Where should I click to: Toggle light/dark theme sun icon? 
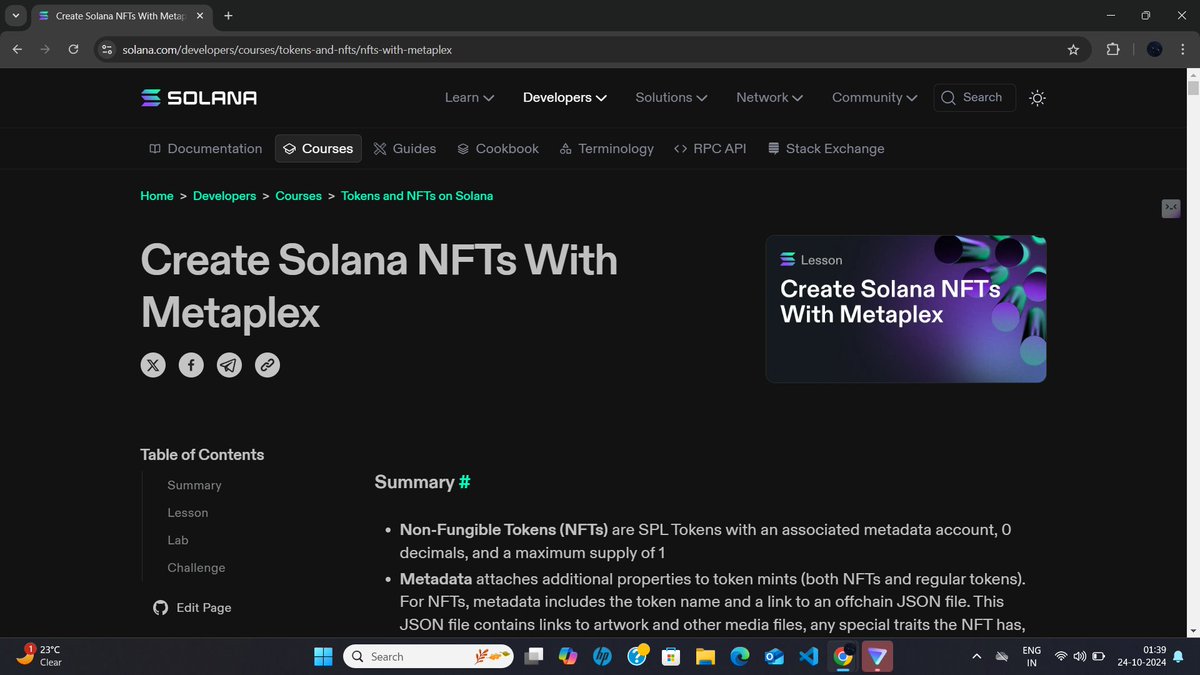click(1037, 98)
